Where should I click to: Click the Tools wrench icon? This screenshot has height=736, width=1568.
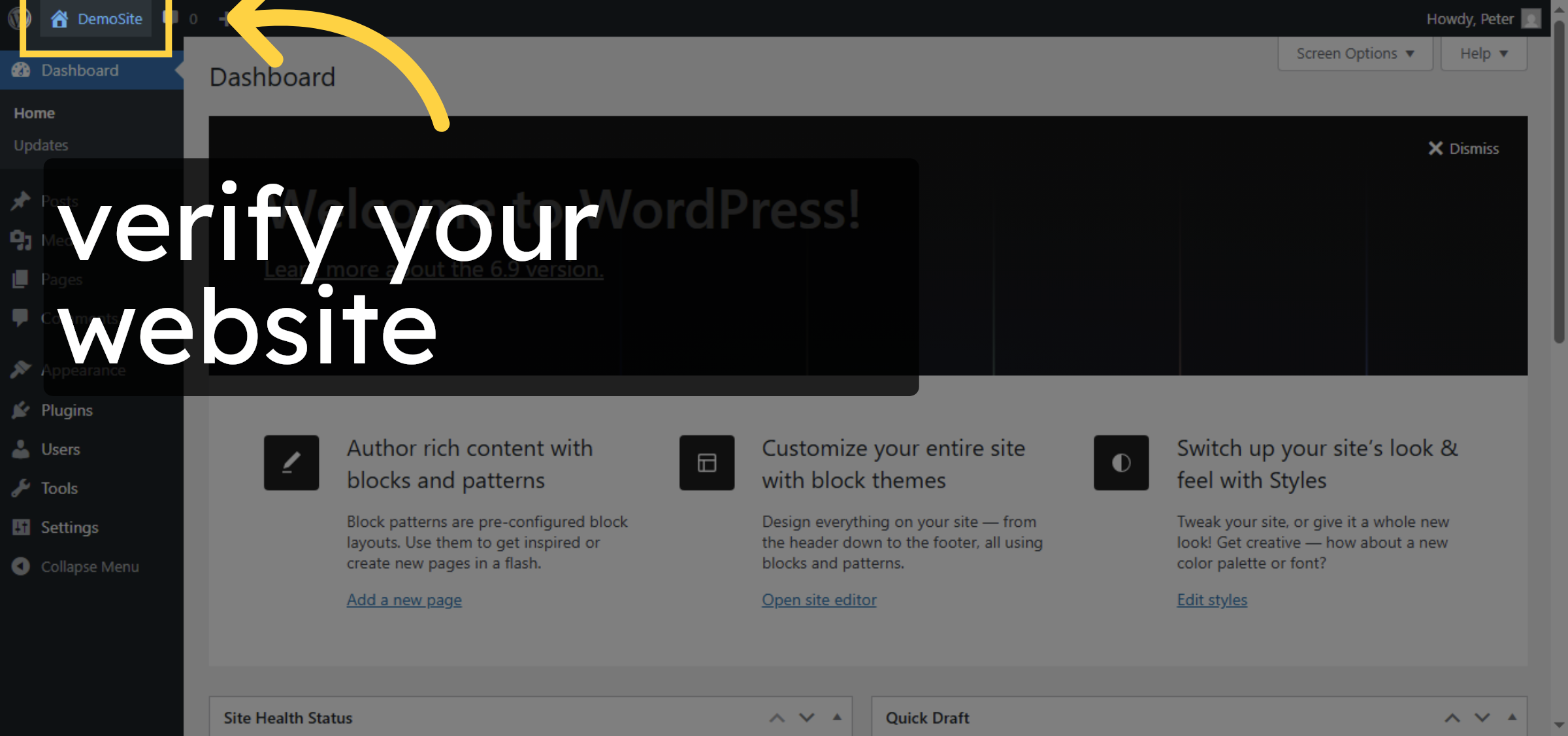pyautogui.click(x=22, y=488)
